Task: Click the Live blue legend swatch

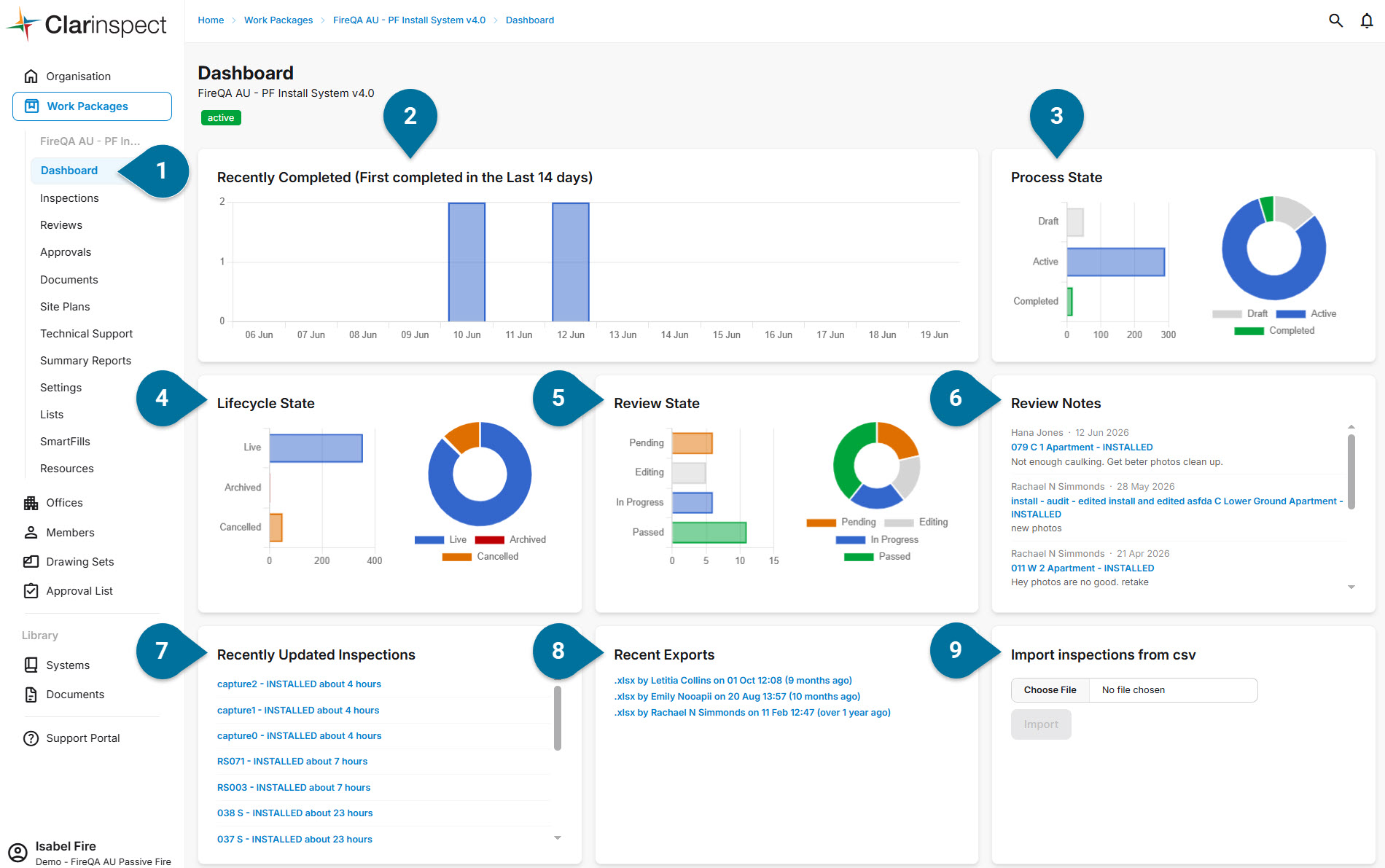Action: click(x=429, y=540)
